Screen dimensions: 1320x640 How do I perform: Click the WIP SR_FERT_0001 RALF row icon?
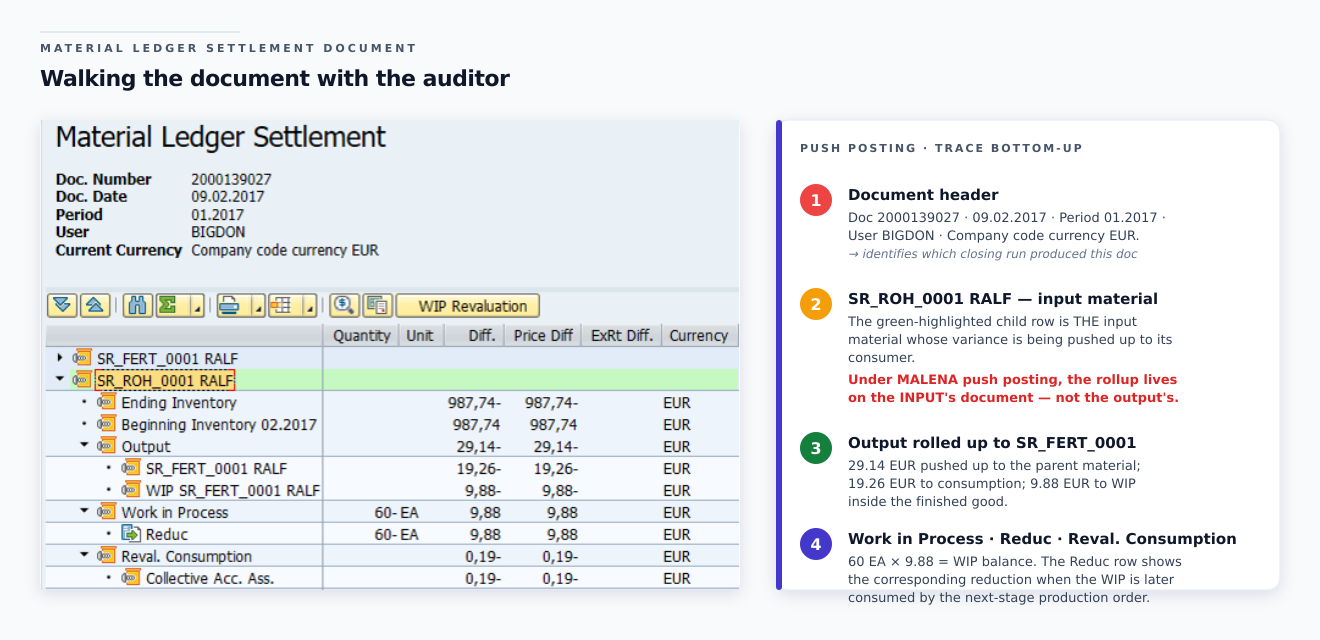pos(131,490)
